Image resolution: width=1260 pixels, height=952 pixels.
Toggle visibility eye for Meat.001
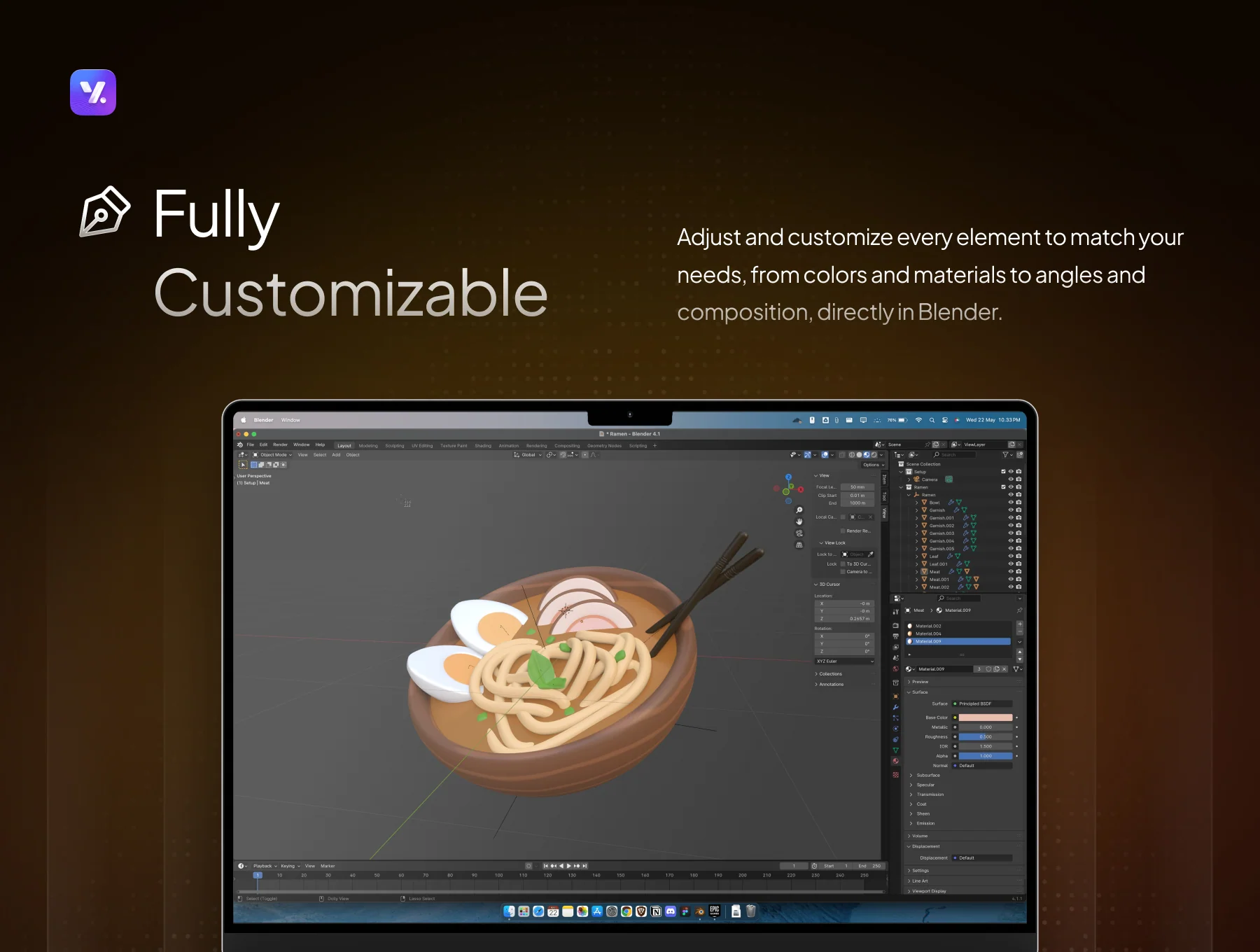(1011, 580)
